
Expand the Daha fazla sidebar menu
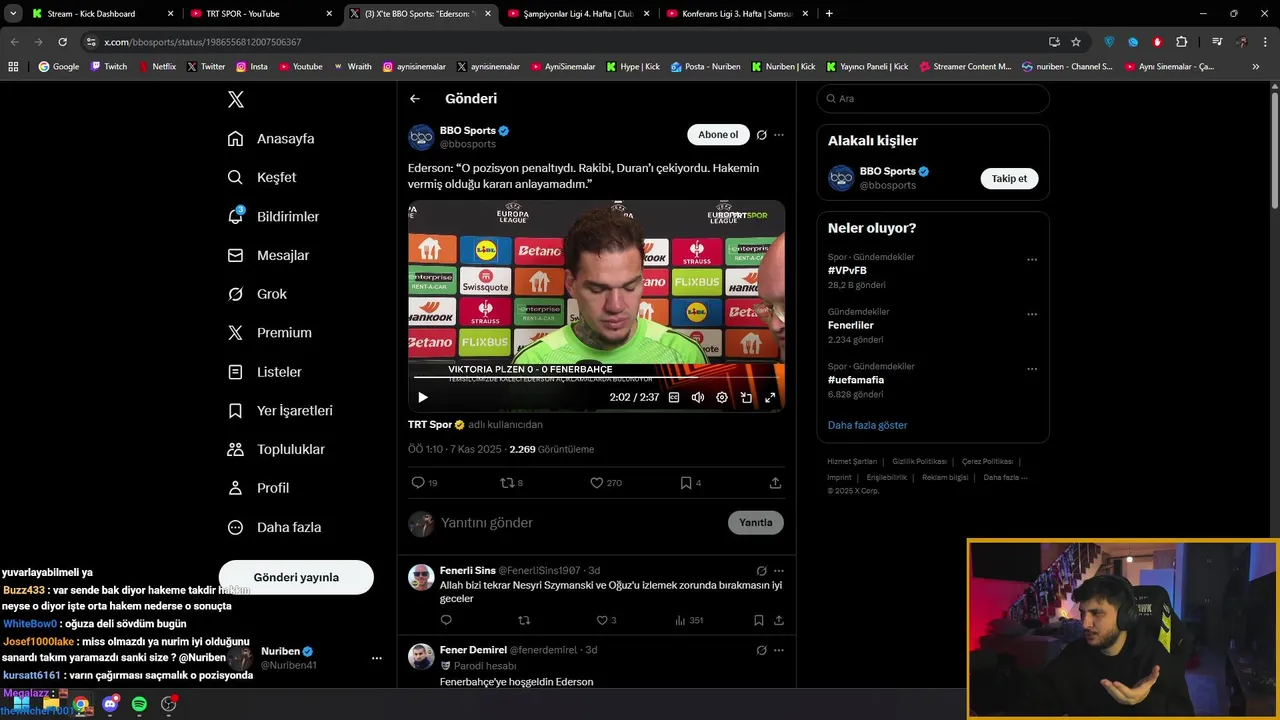(x=274, y=527)
